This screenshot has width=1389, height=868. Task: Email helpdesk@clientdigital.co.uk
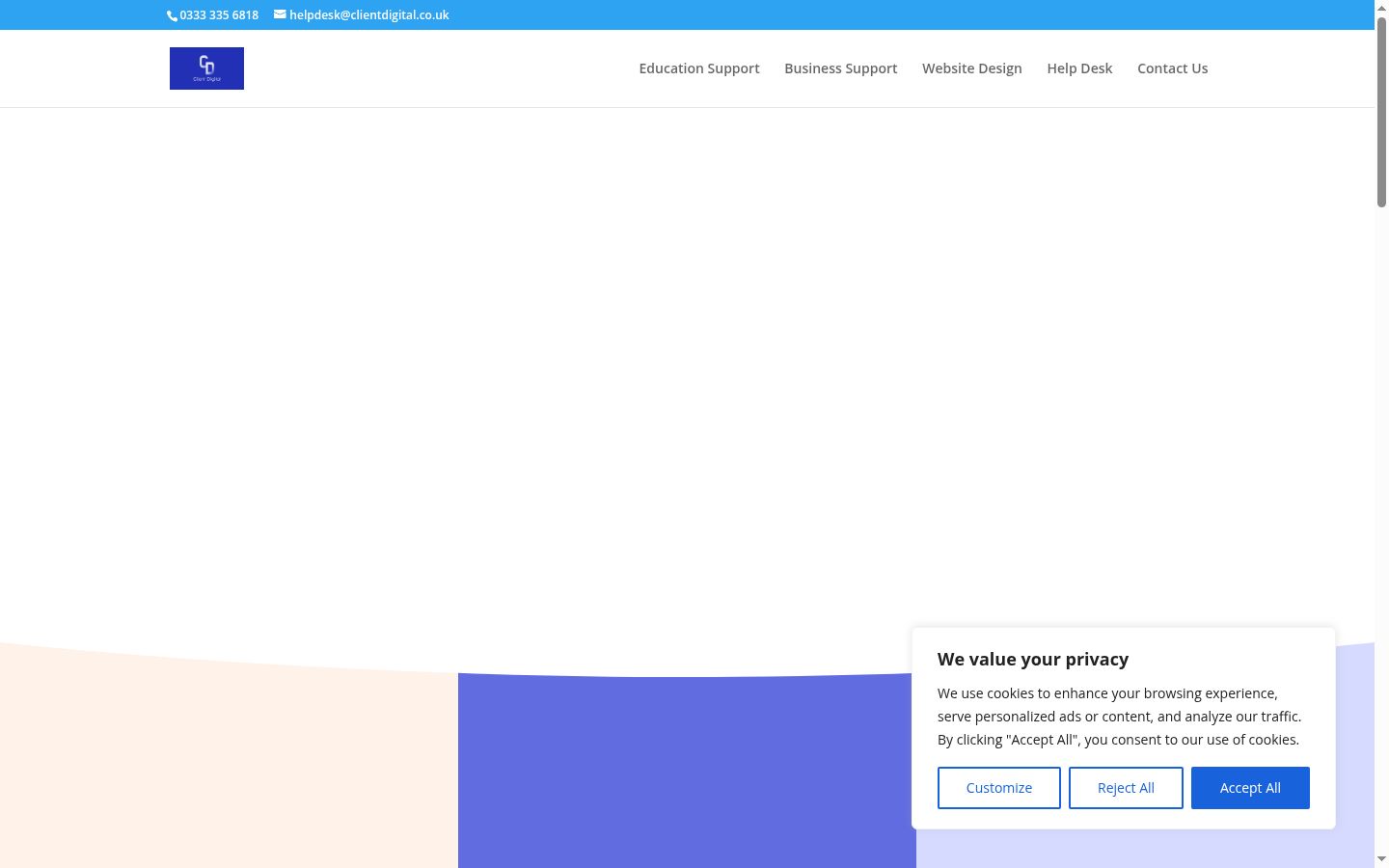(x=368, y=15)
